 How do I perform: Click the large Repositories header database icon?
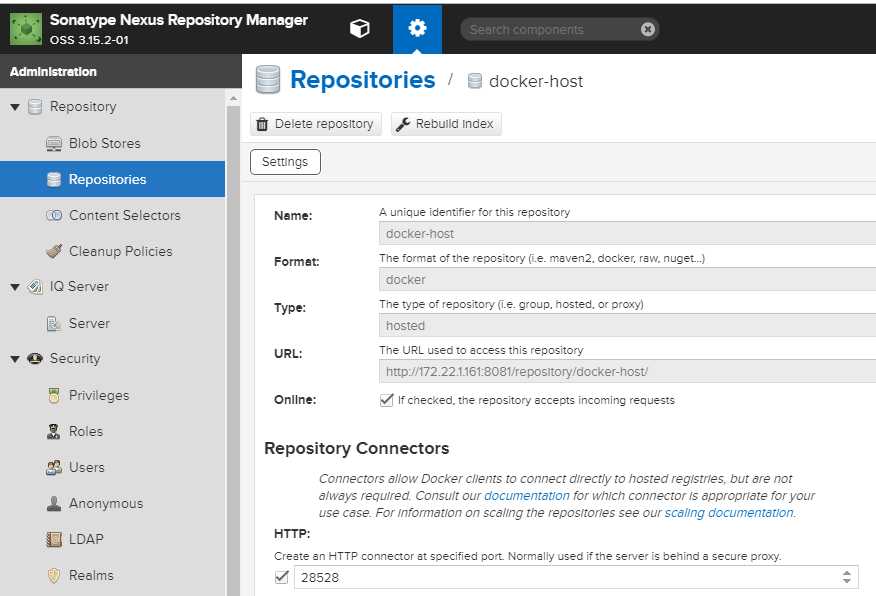point(268,79)
